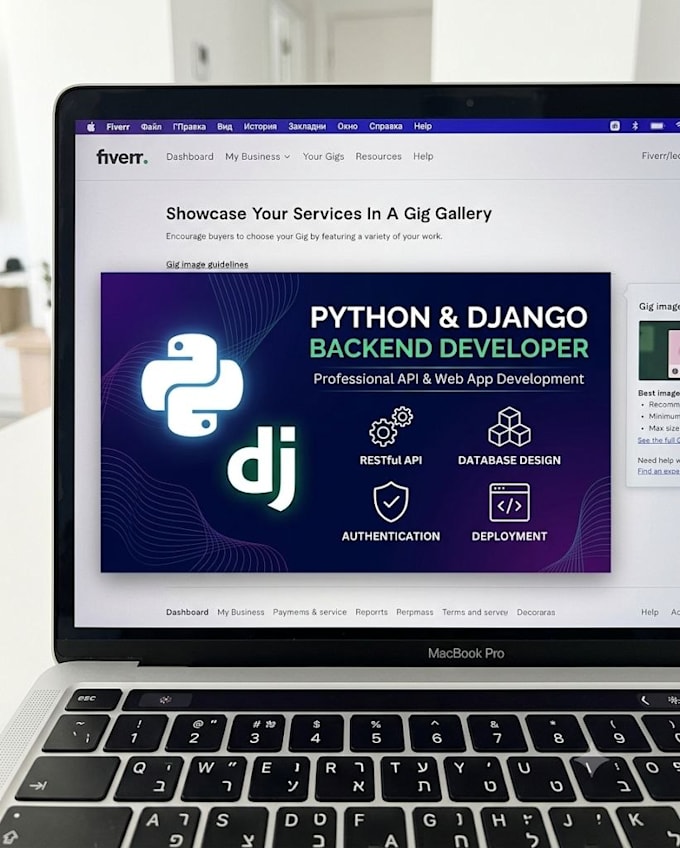Click Help in the Fiverr navigation

click(423, 156)
